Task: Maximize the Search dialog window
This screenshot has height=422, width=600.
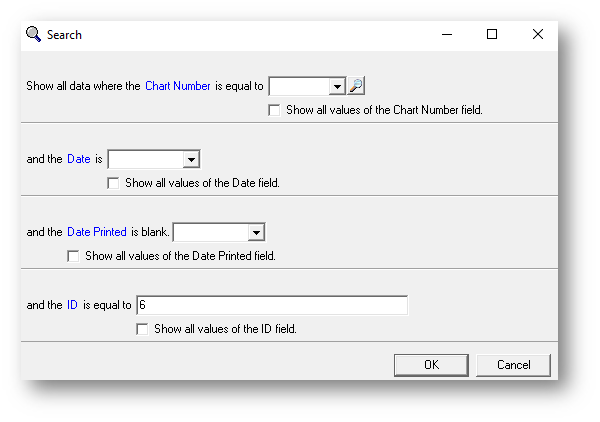Action: (x=492, y=34)
